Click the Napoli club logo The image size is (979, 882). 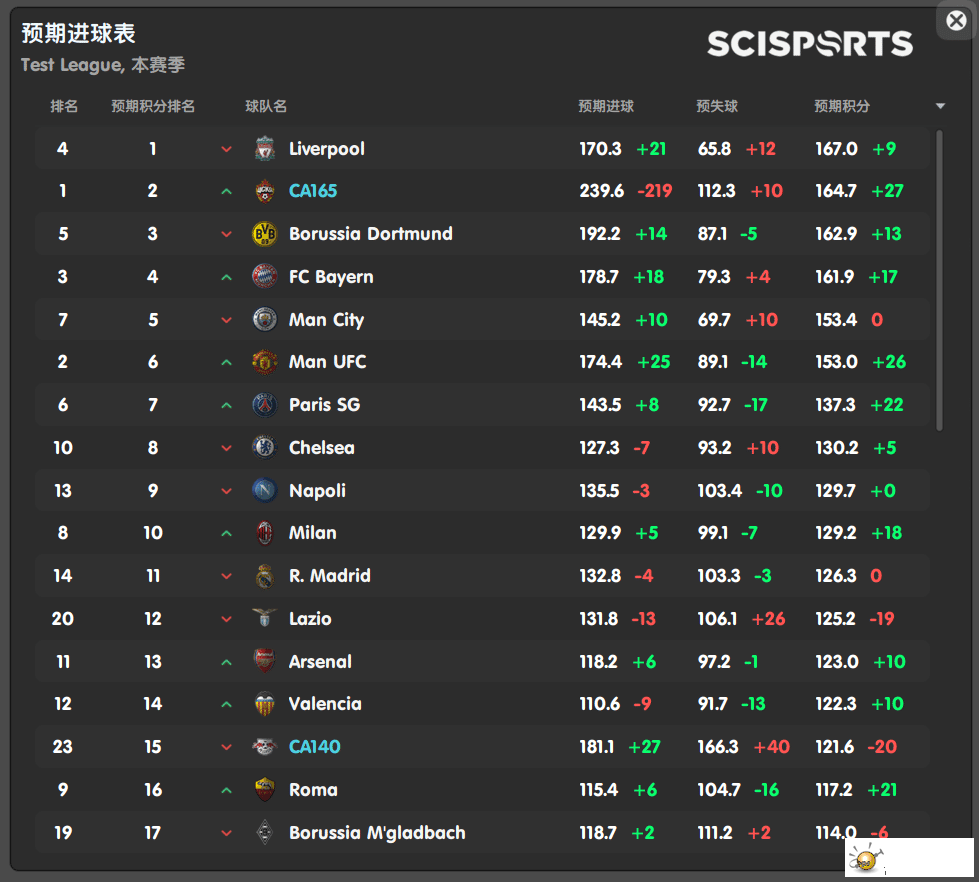coord(264,491)
